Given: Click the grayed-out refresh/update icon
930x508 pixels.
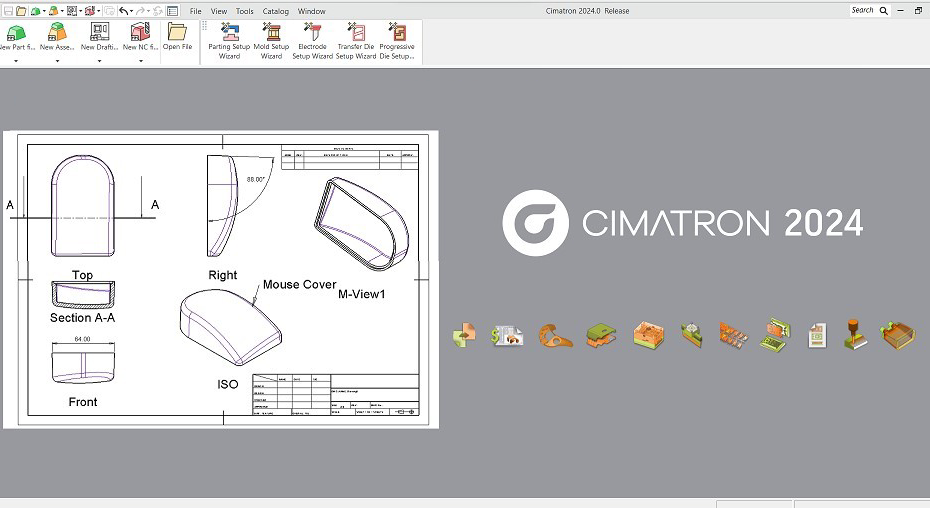Looking at the screenshot, I should (x=158, y=11).
